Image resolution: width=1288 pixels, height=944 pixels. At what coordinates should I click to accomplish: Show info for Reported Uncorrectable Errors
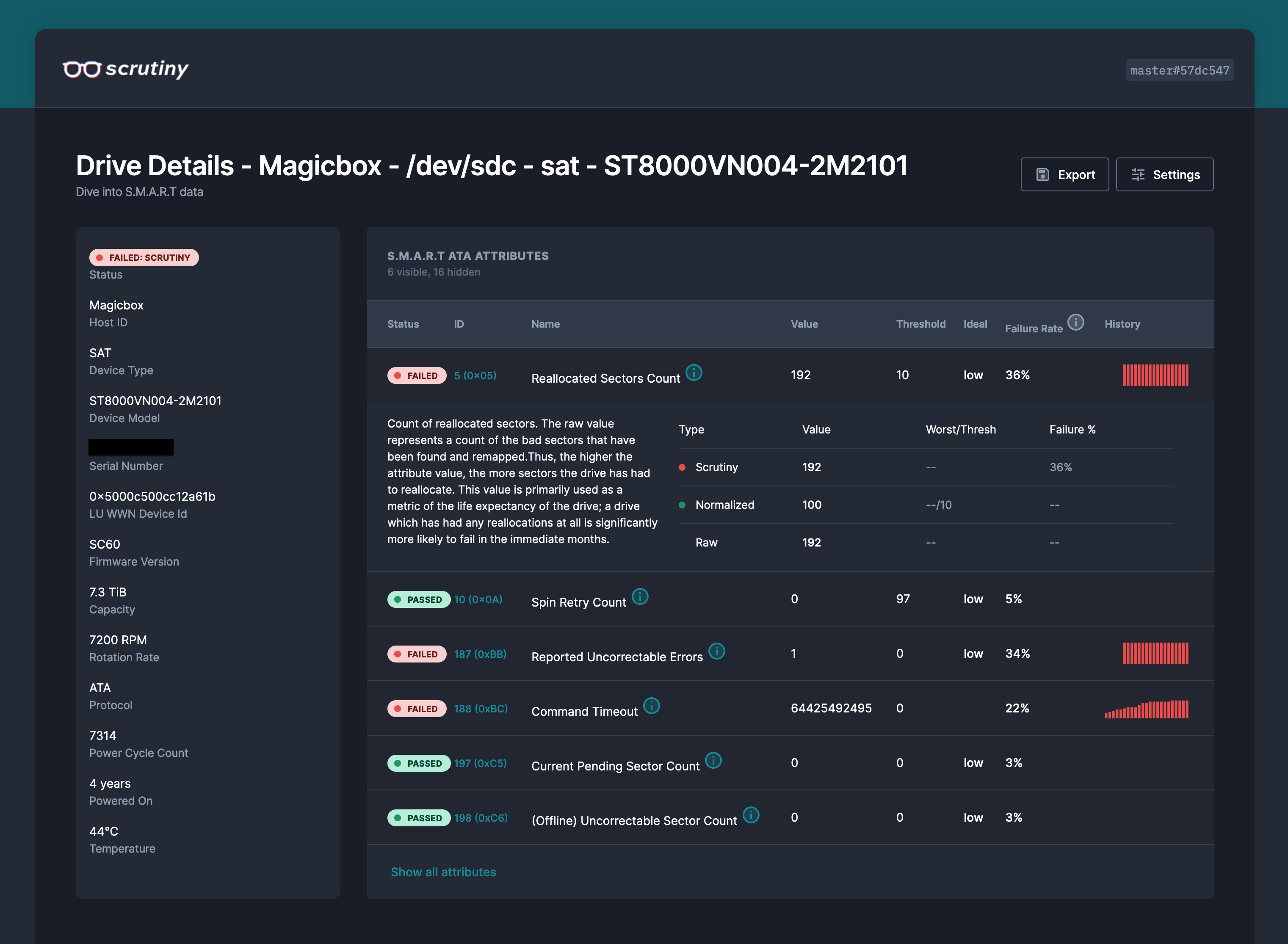coord(716,651)
